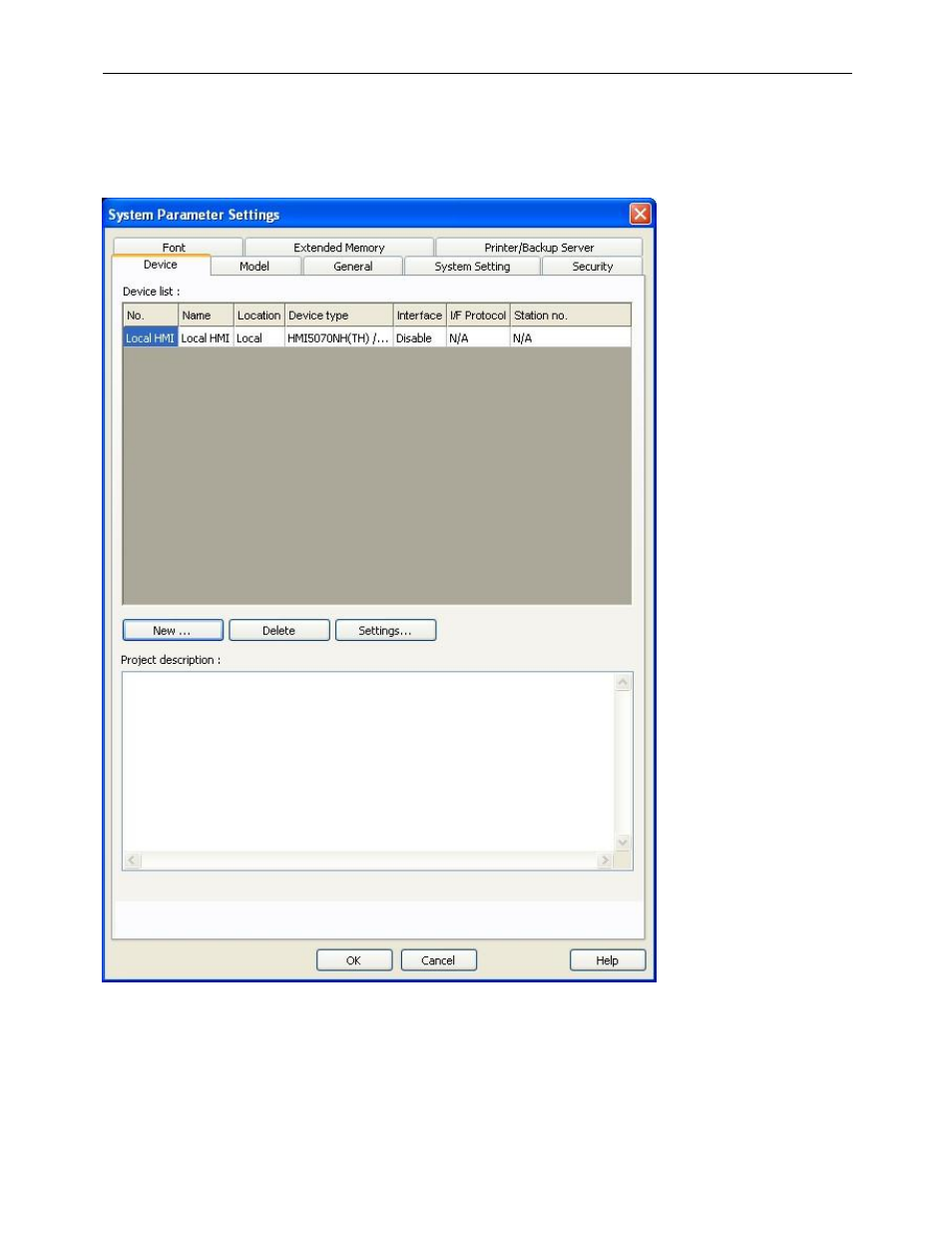
Task: Click the HMI5070NH(TH) device type cell
Action: click(338, 338)
